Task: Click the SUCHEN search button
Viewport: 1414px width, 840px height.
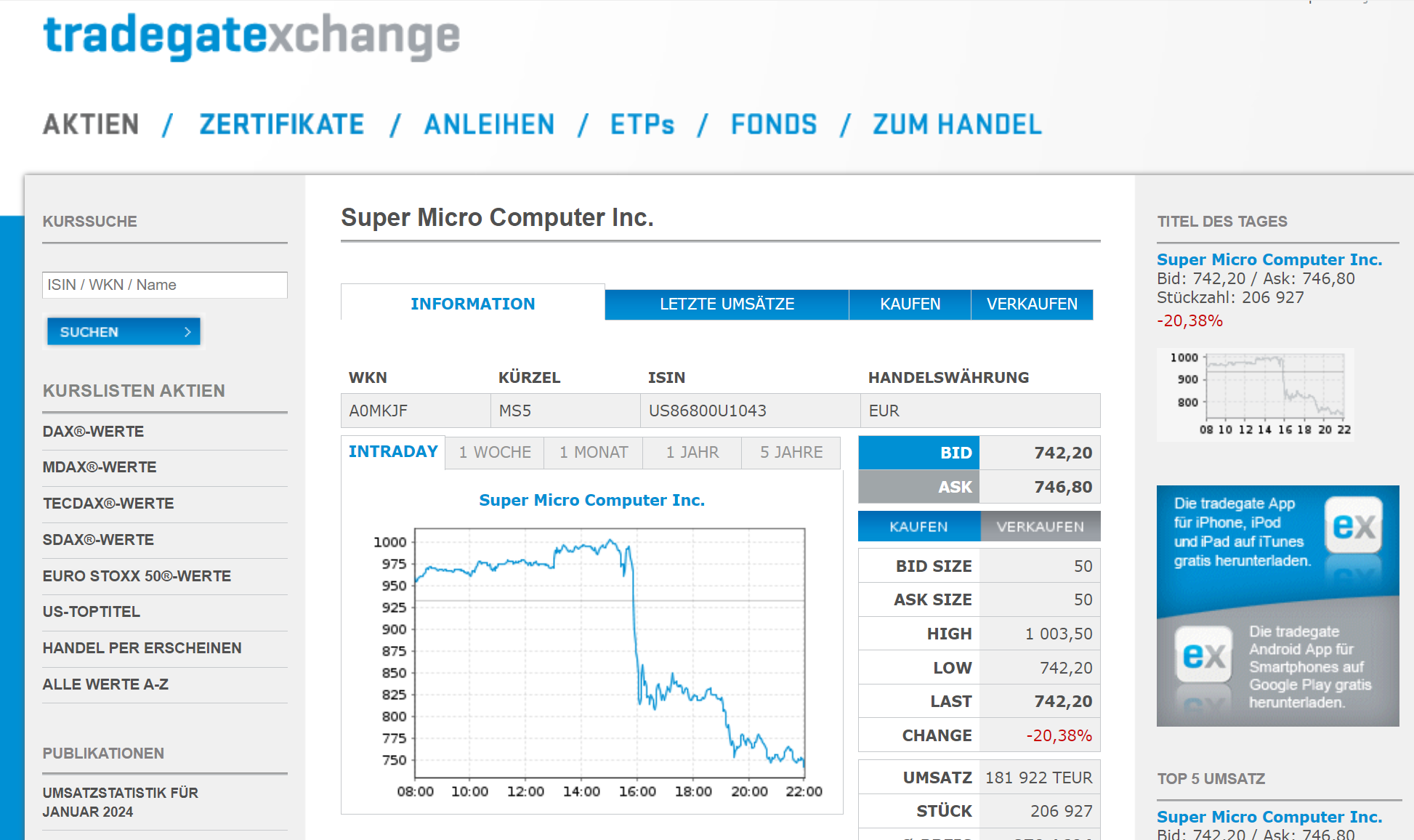Action: (x=124, y=331)
